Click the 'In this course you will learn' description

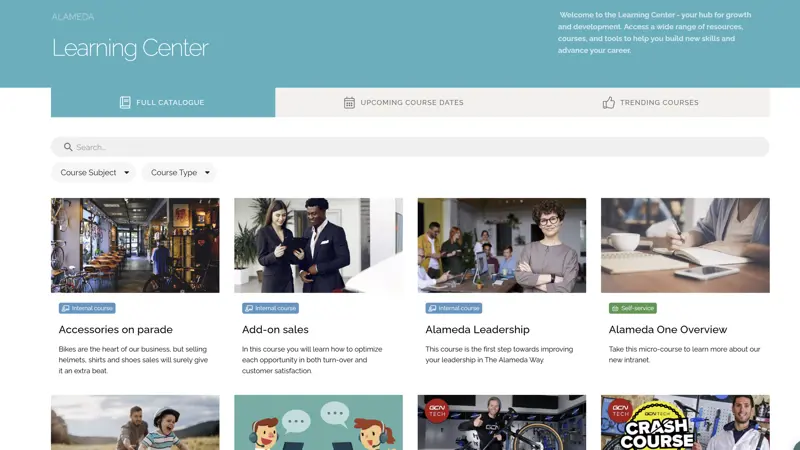(x=312, y=360)
